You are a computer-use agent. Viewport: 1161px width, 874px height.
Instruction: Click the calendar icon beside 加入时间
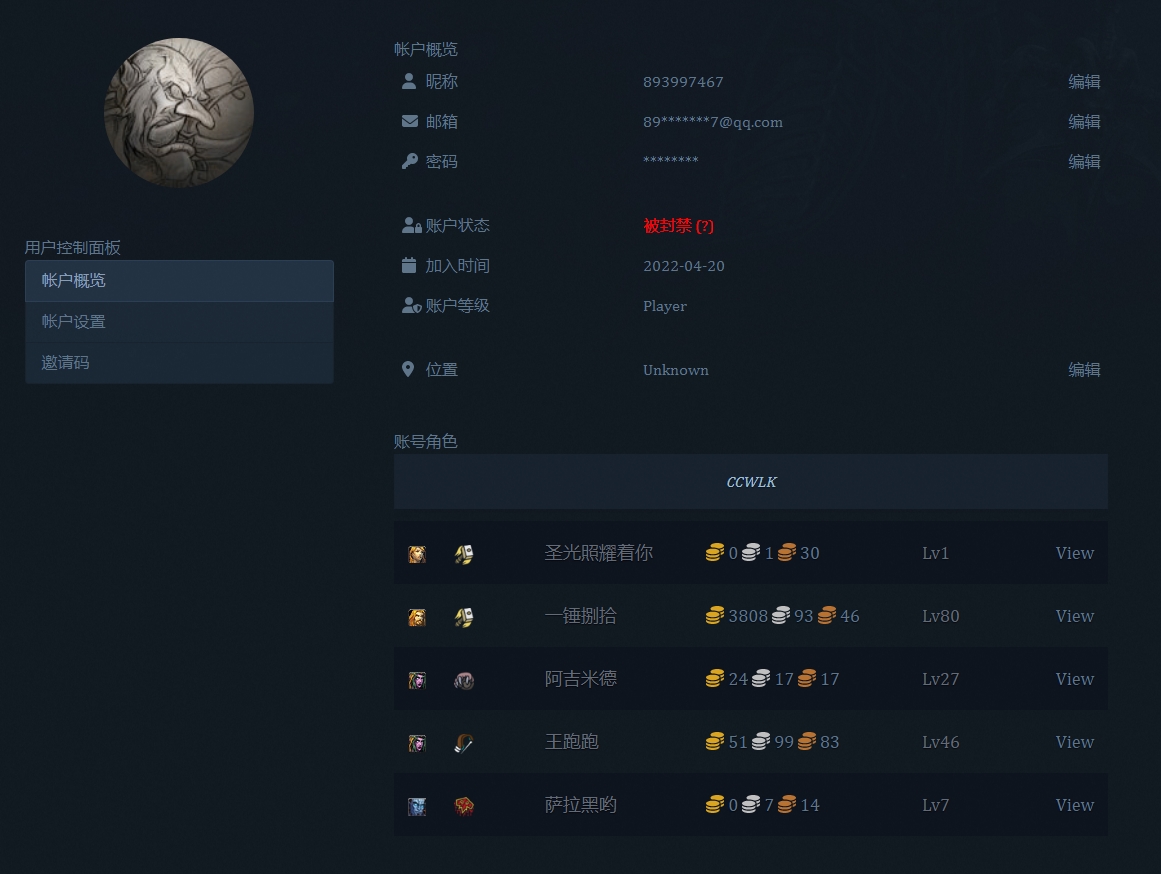tap(409, 264)
